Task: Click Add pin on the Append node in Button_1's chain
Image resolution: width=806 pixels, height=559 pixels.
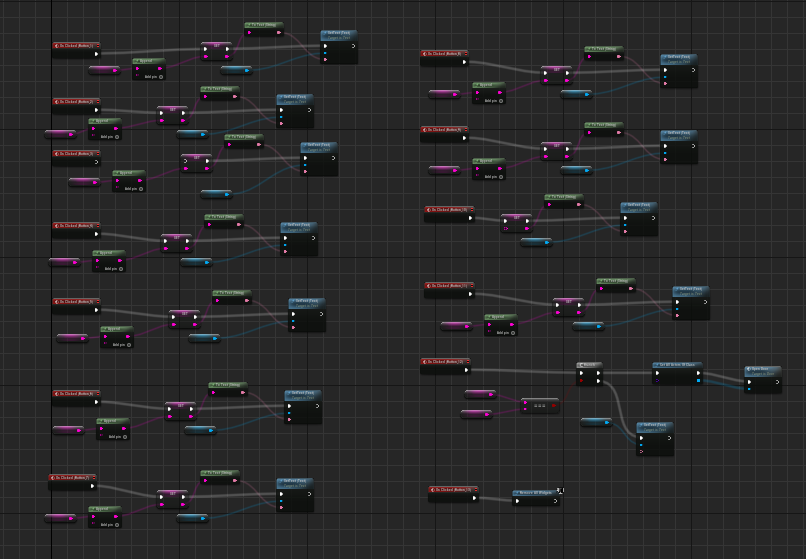Action: [x=154, y=77]
